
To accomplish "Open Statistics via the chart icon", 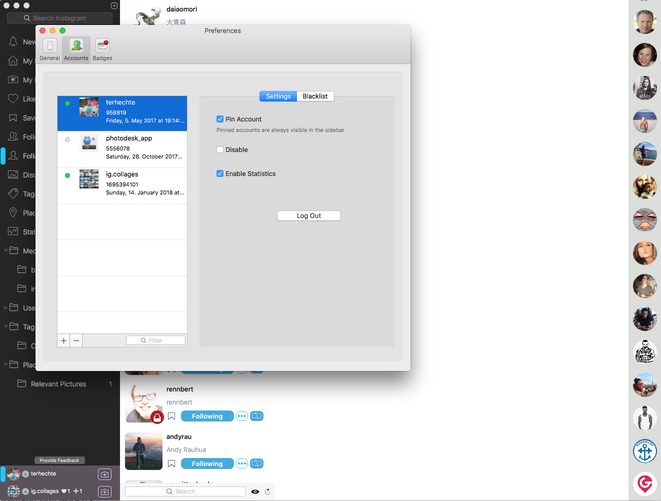I will point(13,232).
